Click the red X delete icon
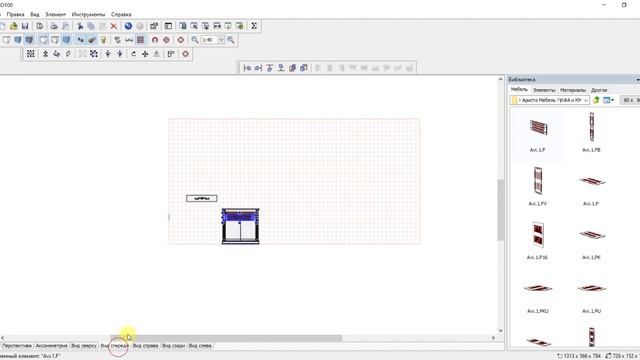The height and width of the screenshot is (360, 640). click(113, 26)
